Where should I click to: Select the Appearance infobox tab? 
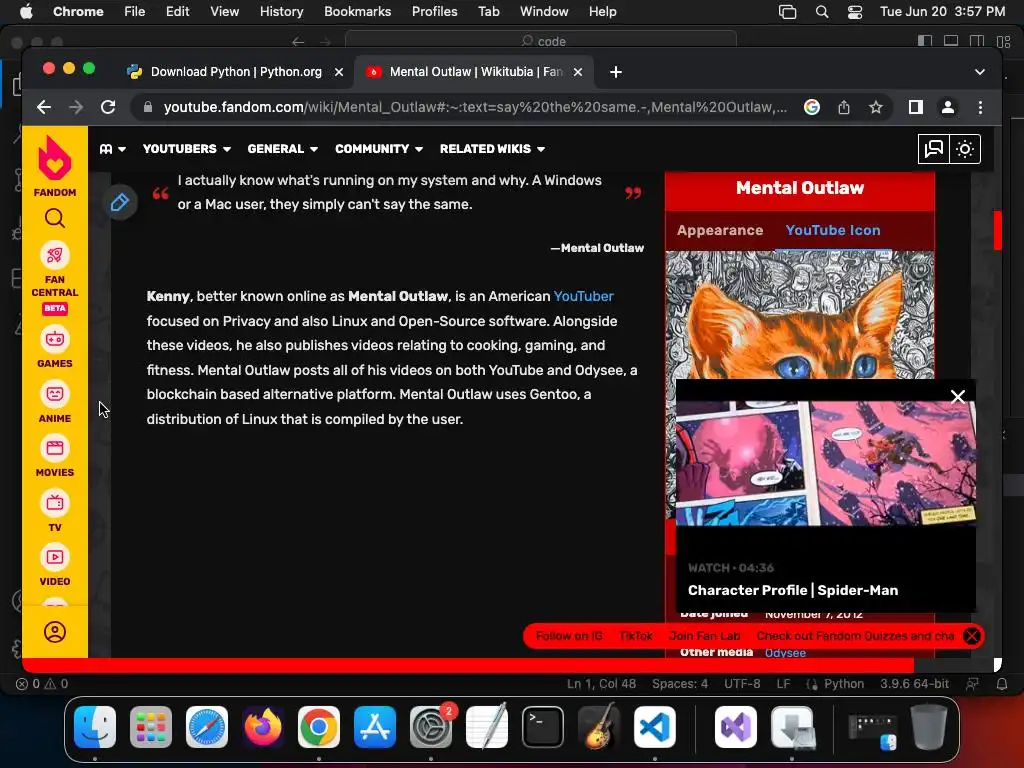point(720,230)
